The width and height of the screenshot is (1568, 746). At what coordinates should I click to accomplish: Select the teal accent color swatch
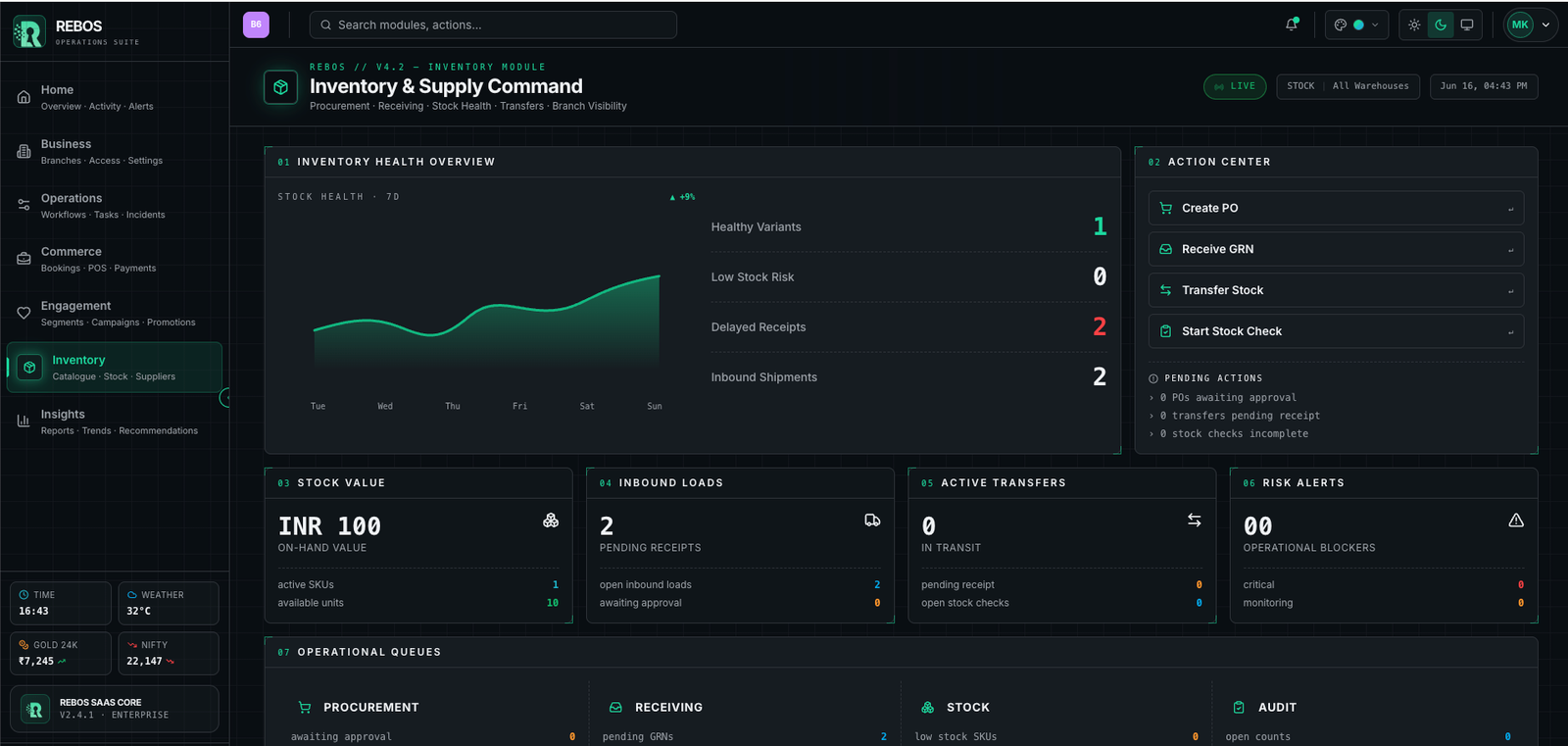tap(1358, 25)
